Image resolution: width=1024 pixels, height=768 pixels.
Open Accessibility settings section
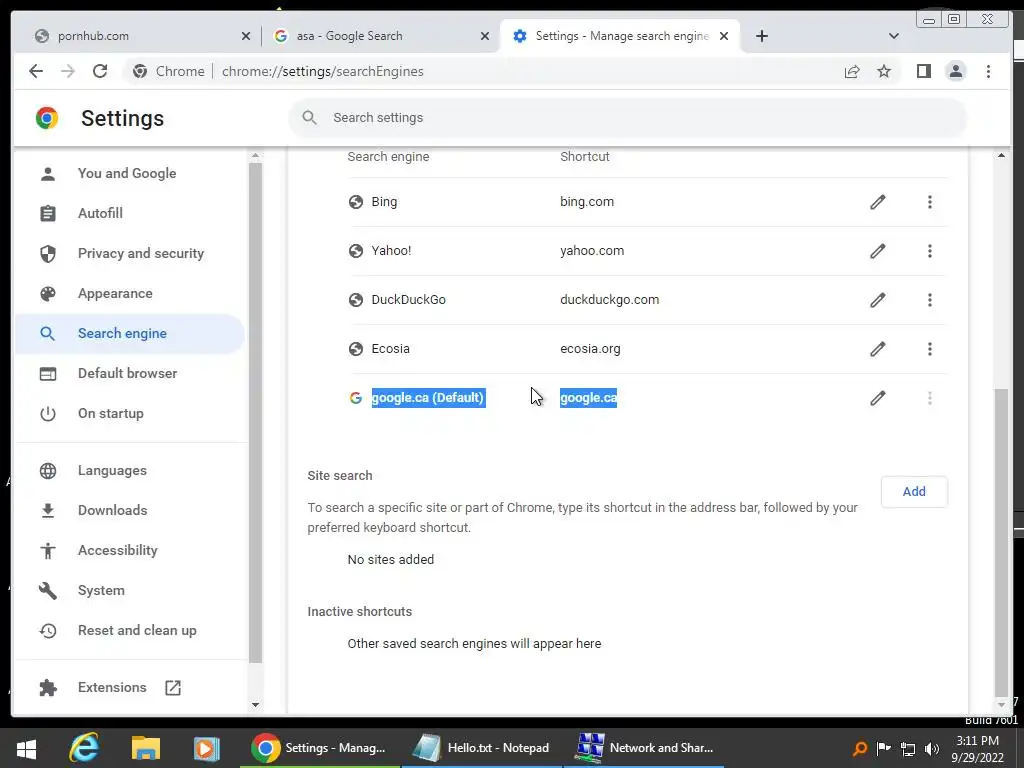(129, 550)
